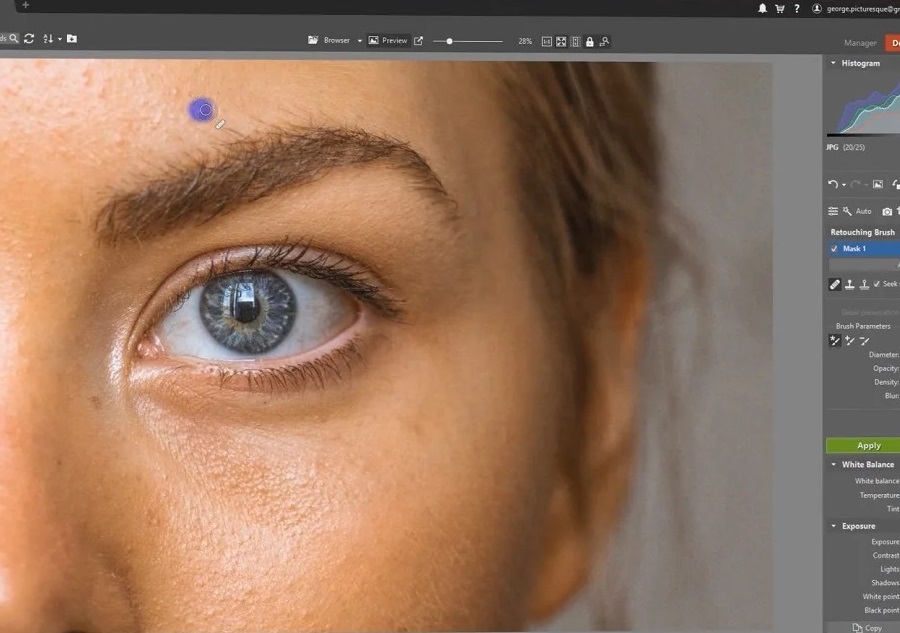Open help with the question mark icon
The height and width of the screenshot is (633, 900).
[797, 9]
